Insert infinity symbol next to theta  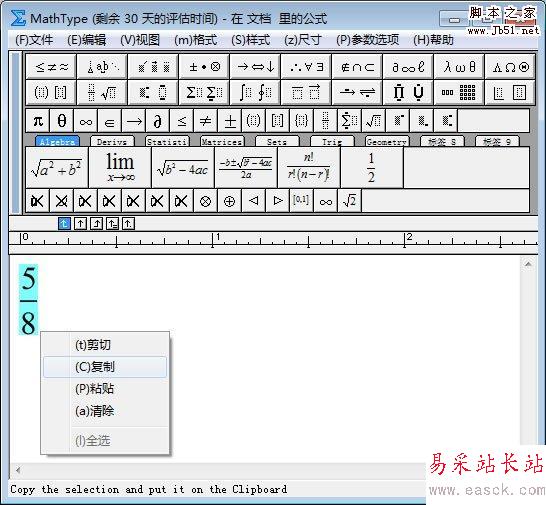86,121
